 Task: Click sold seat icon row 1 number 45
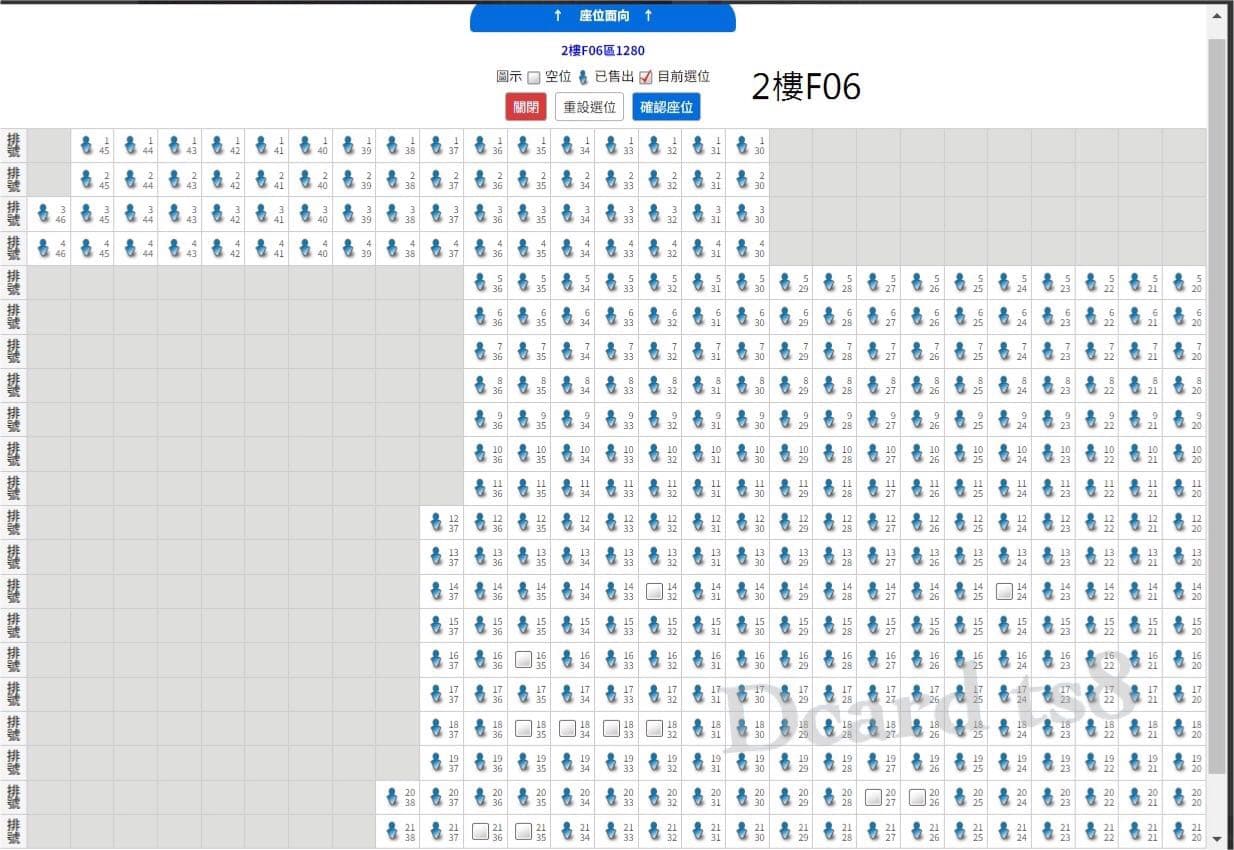click(x=87, y=145)
